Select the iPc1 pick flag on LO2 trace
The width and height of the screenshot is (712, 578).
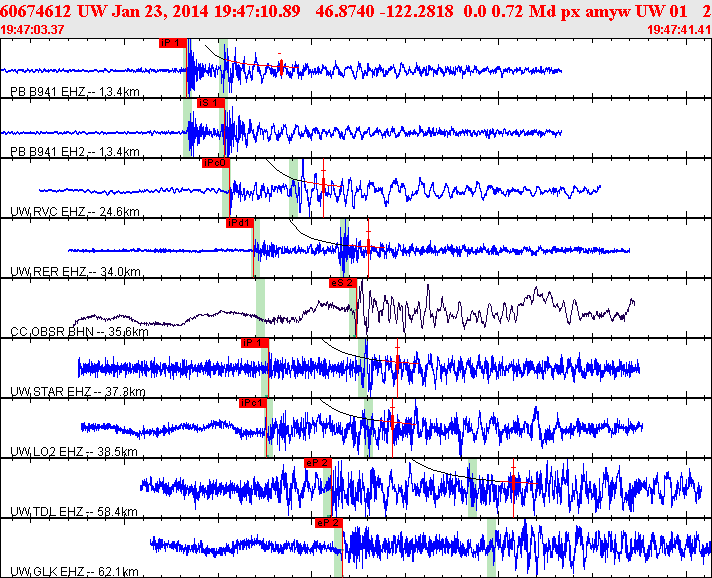tap(252, 403)
